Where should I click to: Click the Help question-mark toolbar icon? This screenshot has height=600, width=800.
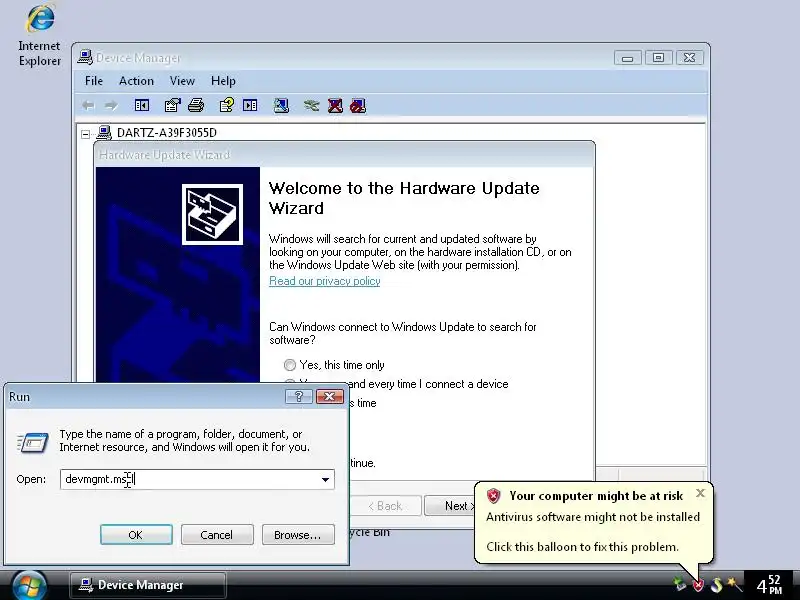227,105
